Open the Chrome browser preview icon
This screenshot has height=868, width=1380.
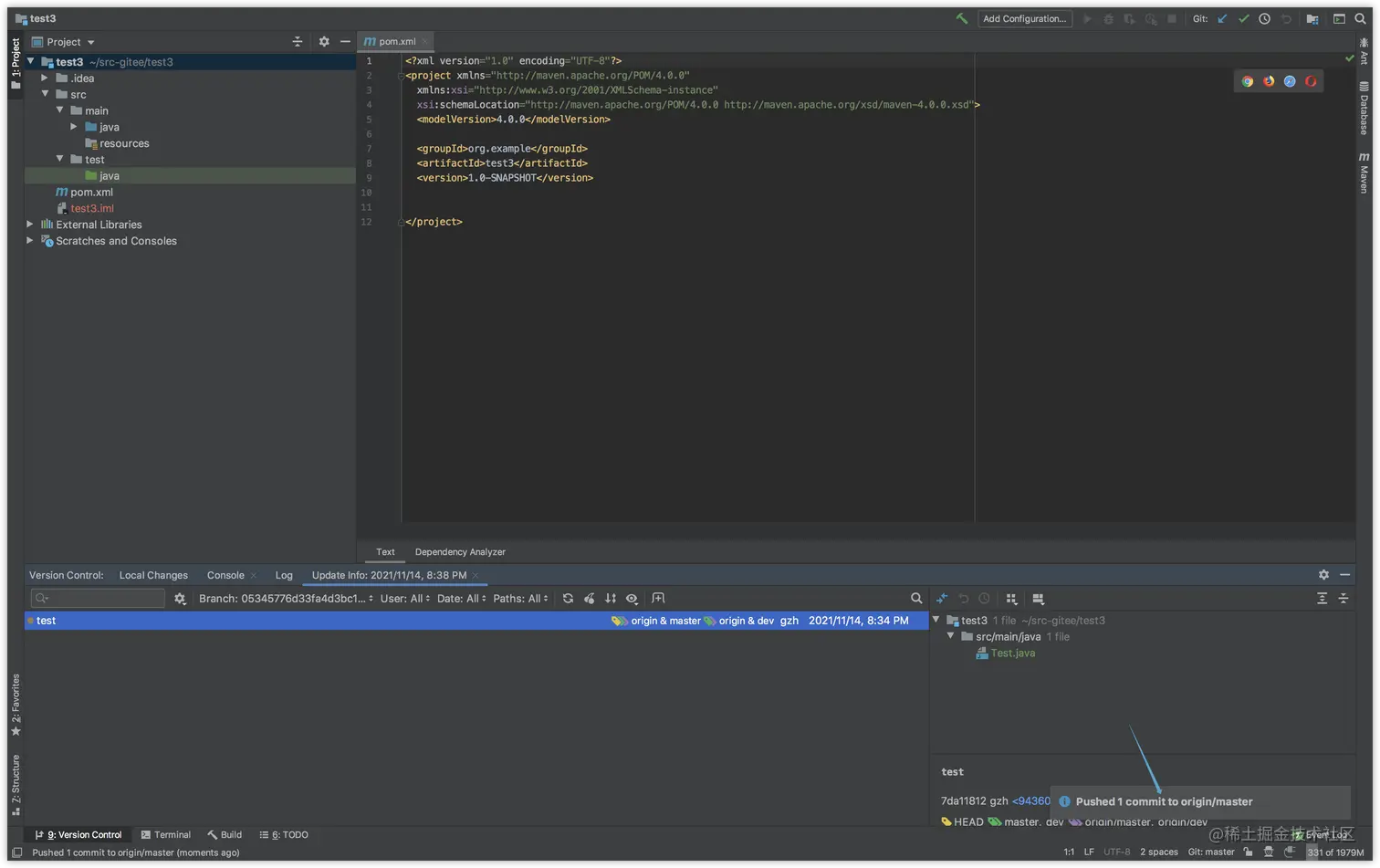(1247, 81)
